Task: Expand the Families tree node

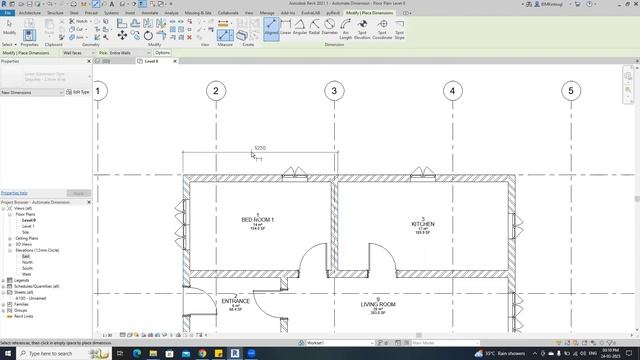Action: click(3, 304)
